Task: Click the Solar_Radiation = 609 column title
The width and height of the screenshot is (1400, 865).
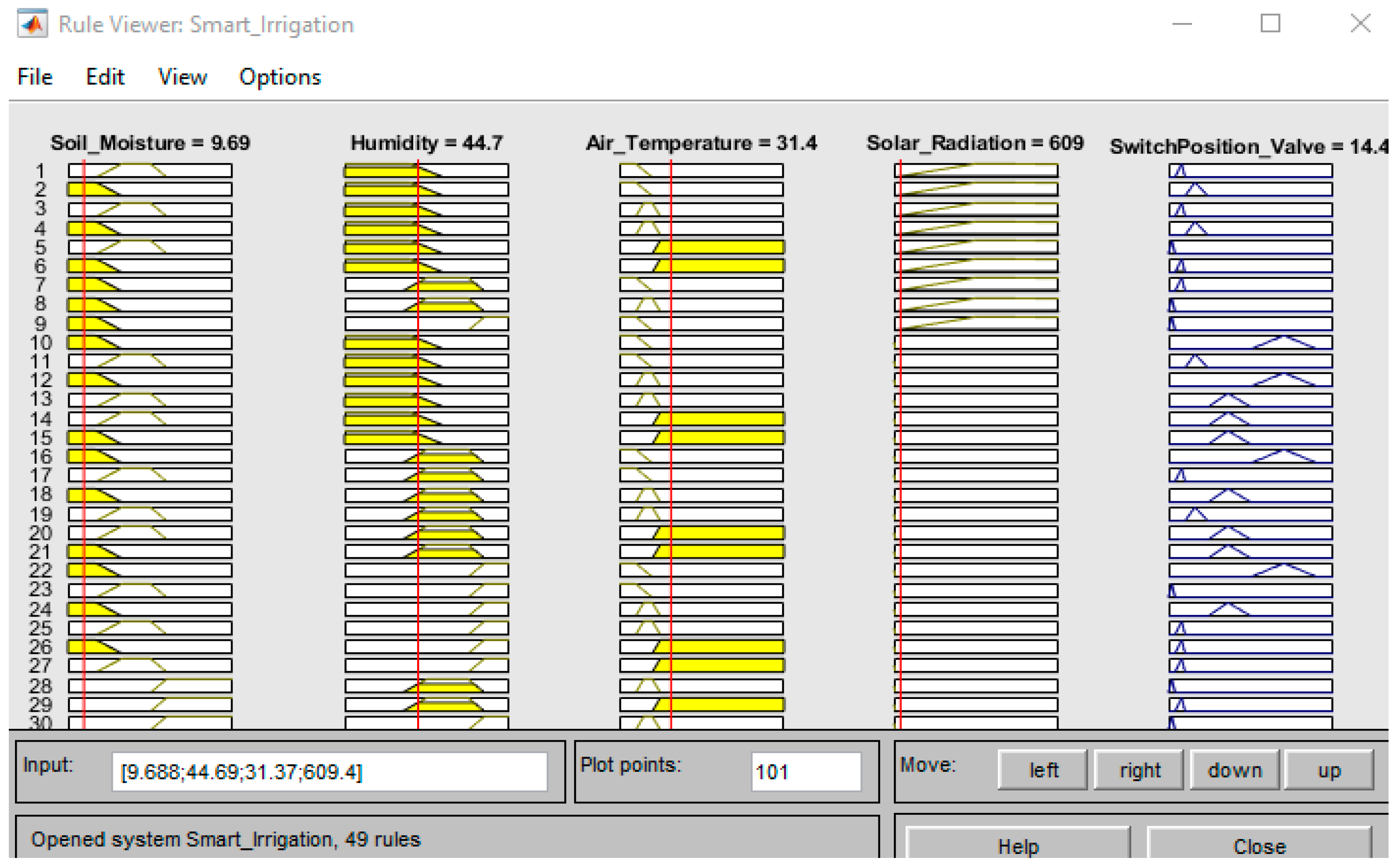Action: point(975,142)
